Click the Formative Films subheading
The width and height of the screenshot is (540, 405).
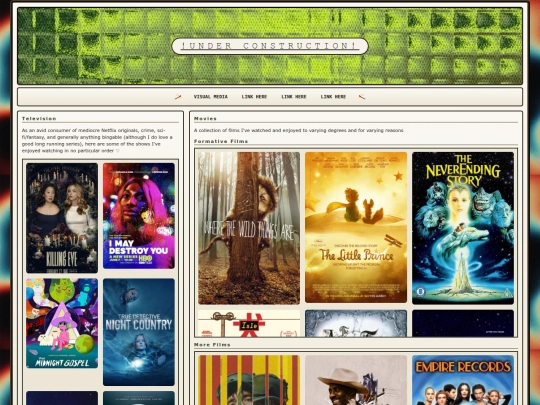click(x=221, y=141)
